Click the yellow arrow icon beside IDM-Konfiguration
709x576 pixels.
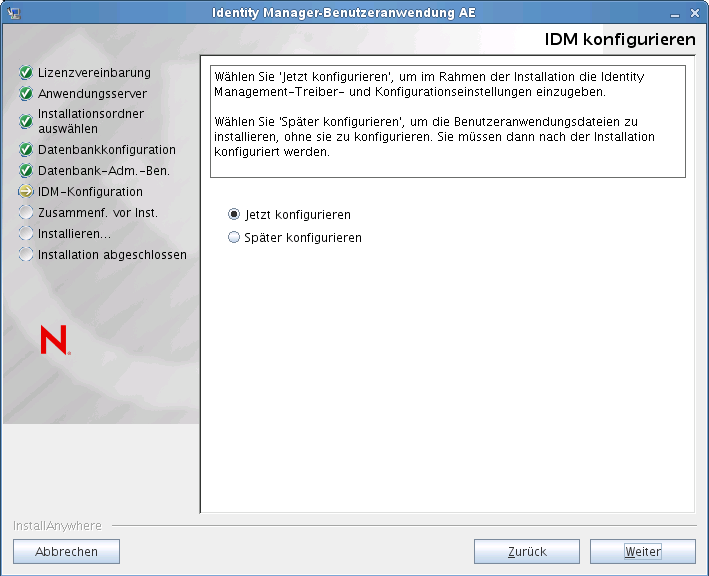[26, 192]
